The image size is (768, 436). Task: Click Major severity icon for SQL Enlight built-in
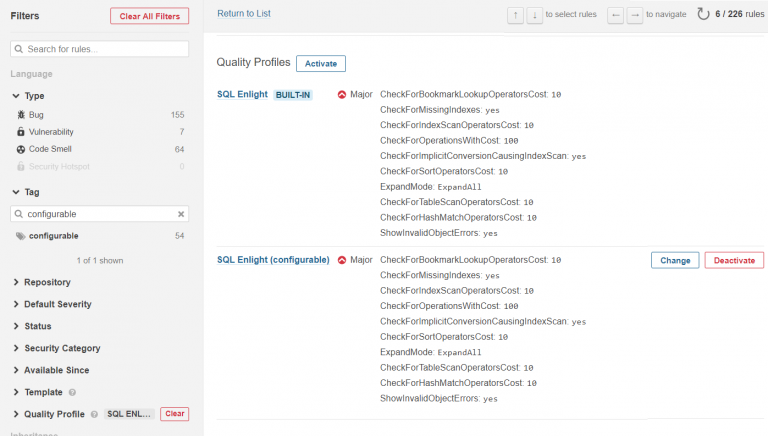(x=342, y=95)
